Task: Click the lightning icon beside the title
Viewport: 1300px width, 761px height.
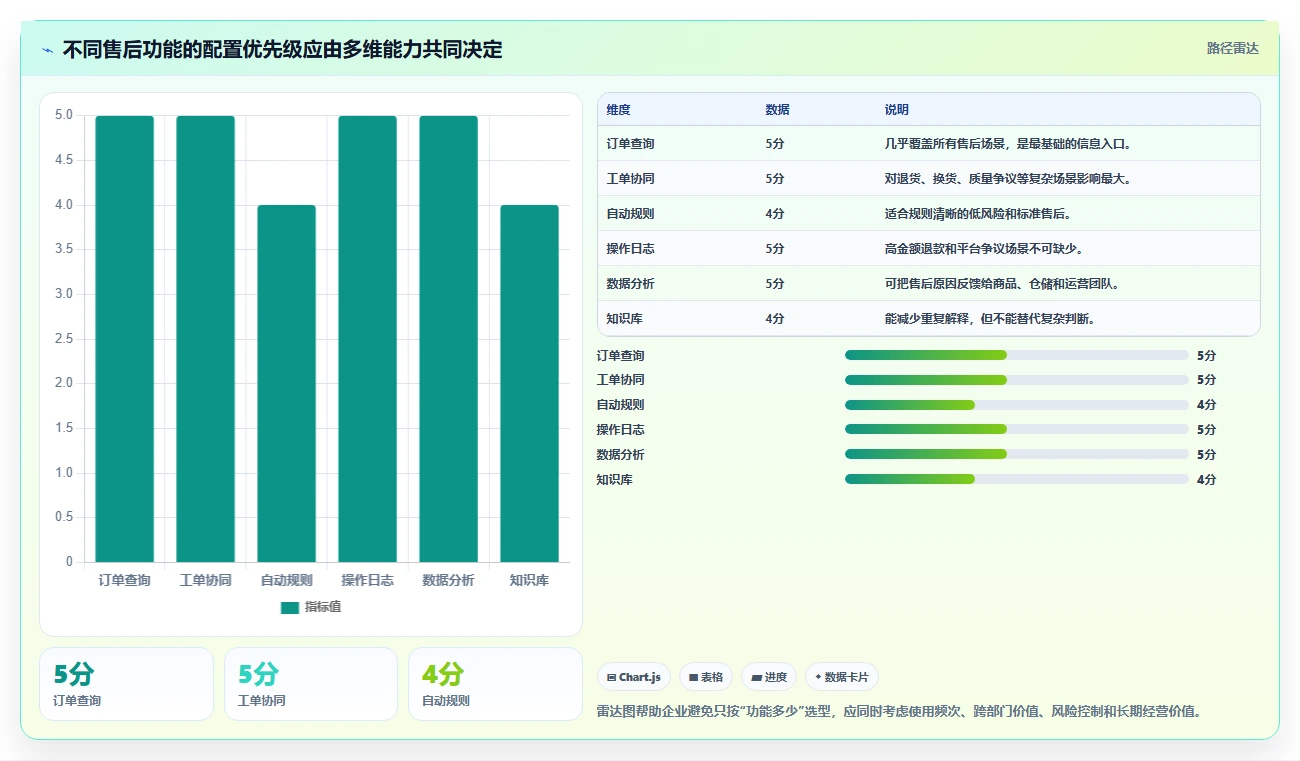Action: tap(48, 50)
